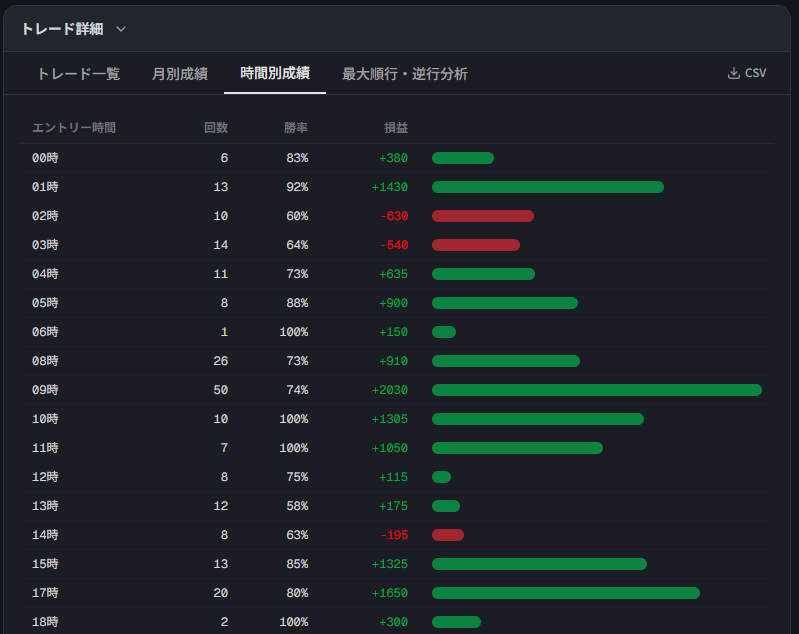Click the 勝率 column header
The height and width of the screenshot is (634, 799).
296,127
